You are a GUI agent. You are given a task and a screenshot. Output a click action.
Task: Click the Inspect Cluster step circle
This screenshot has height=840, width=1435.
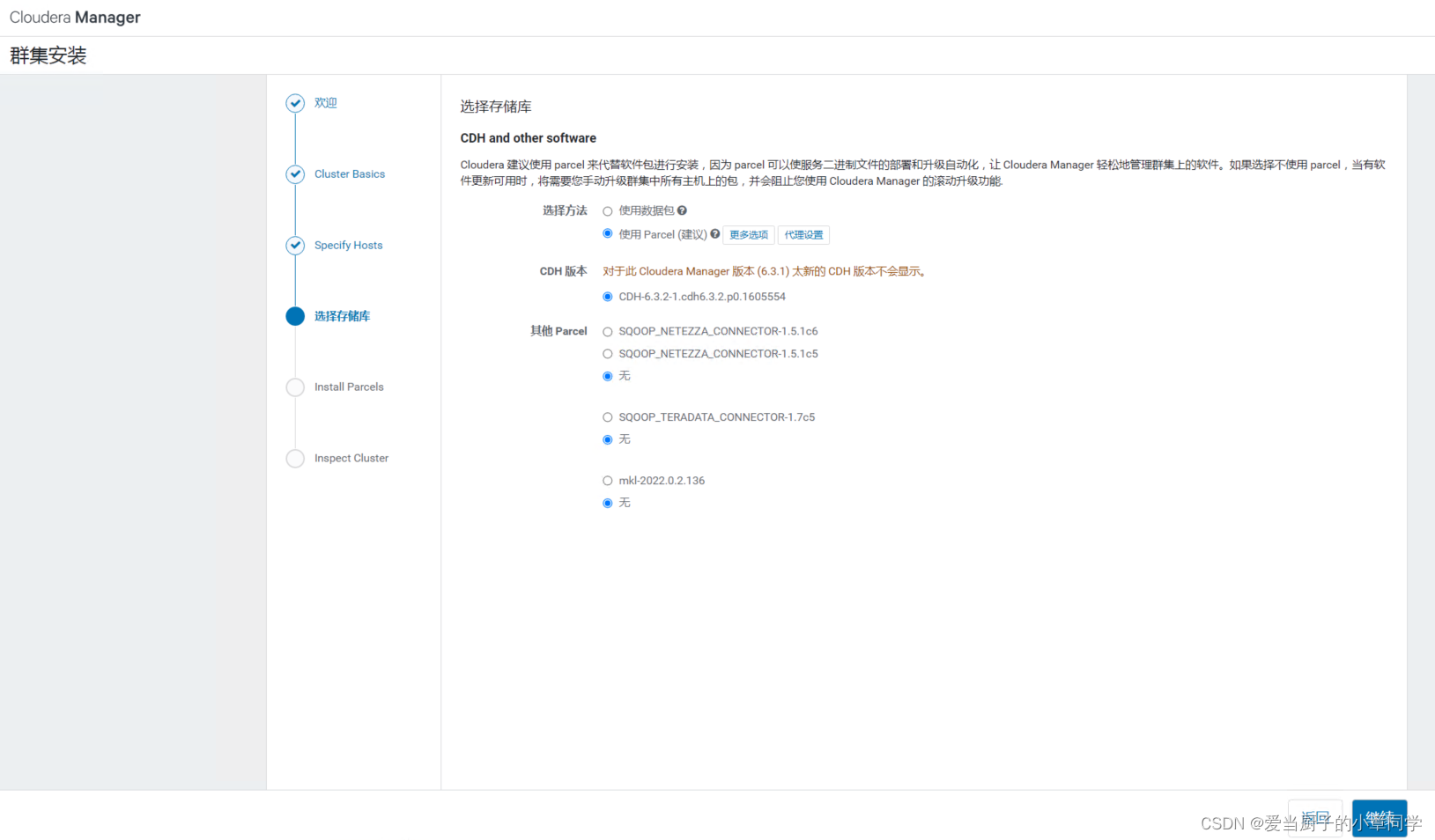tap(295, 459)
